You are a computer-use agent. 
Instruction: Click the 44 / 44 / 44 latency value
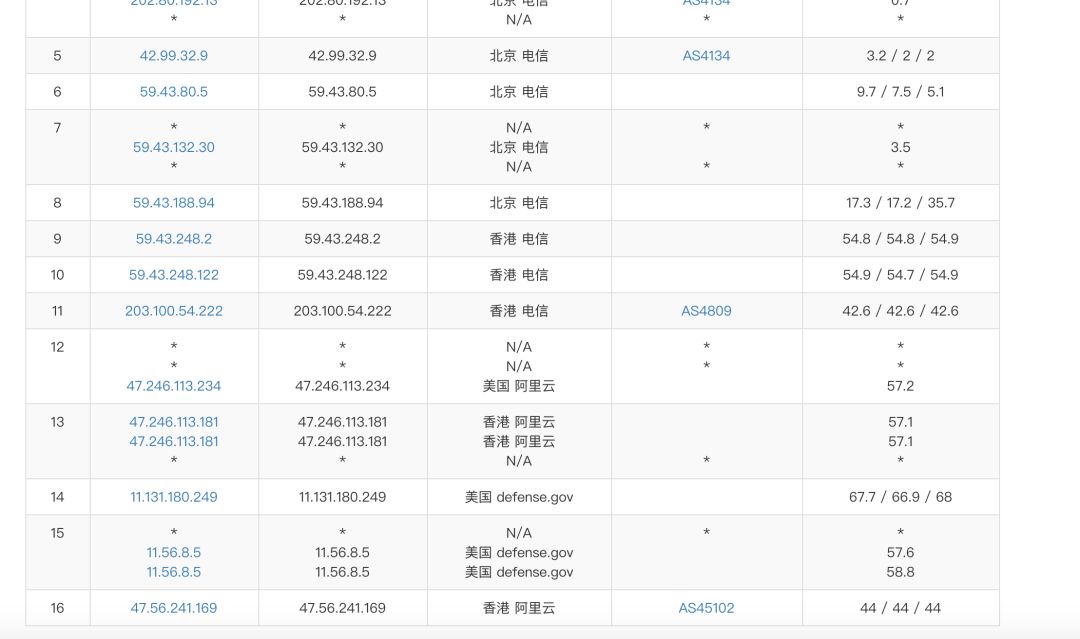pyautogui.click(x=900, y=608)
